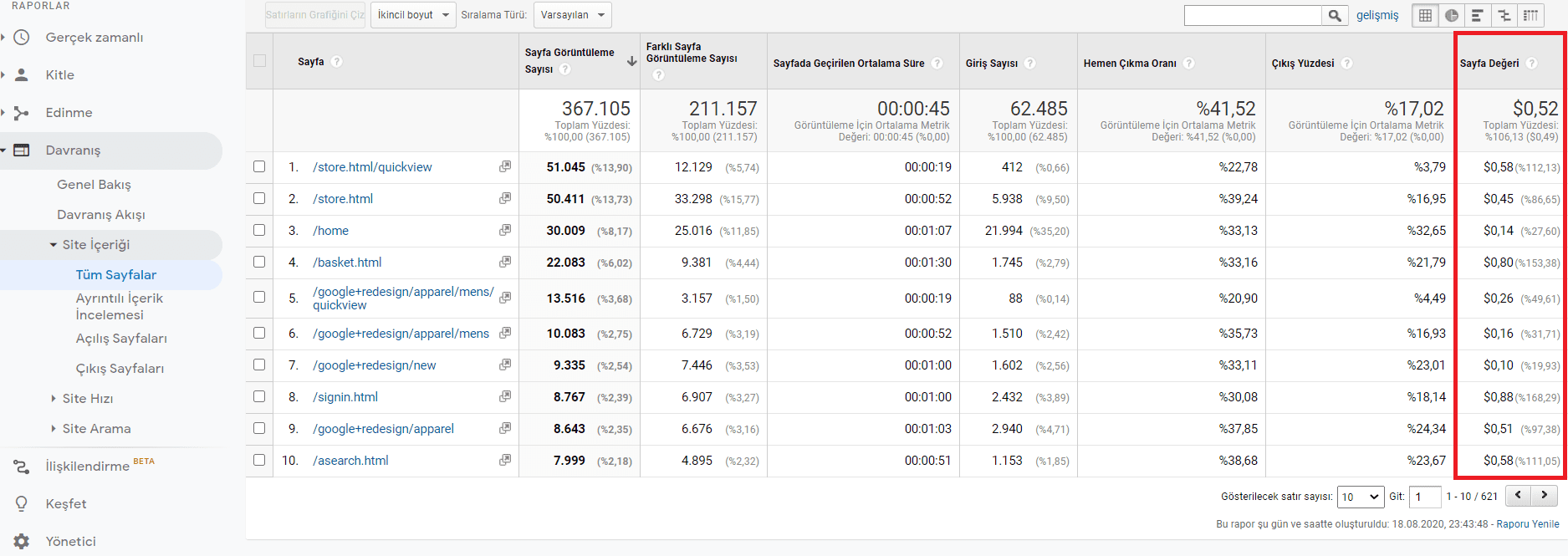1568x556 pixels.
Task: Click the Raporu Yenile link
Action: click(1527, 524)
